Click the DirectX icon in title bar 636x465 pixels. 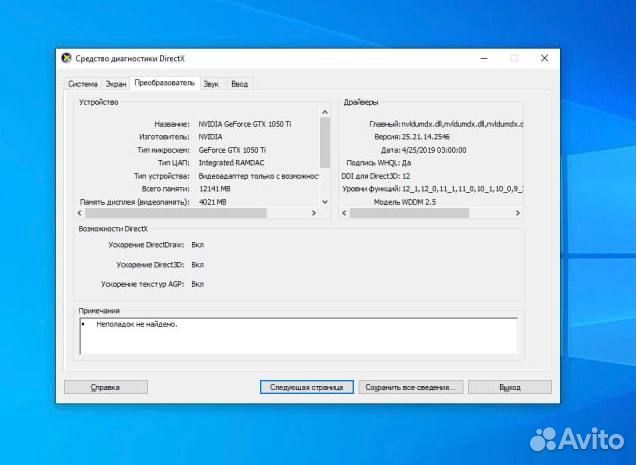click(x=66, y=58)
